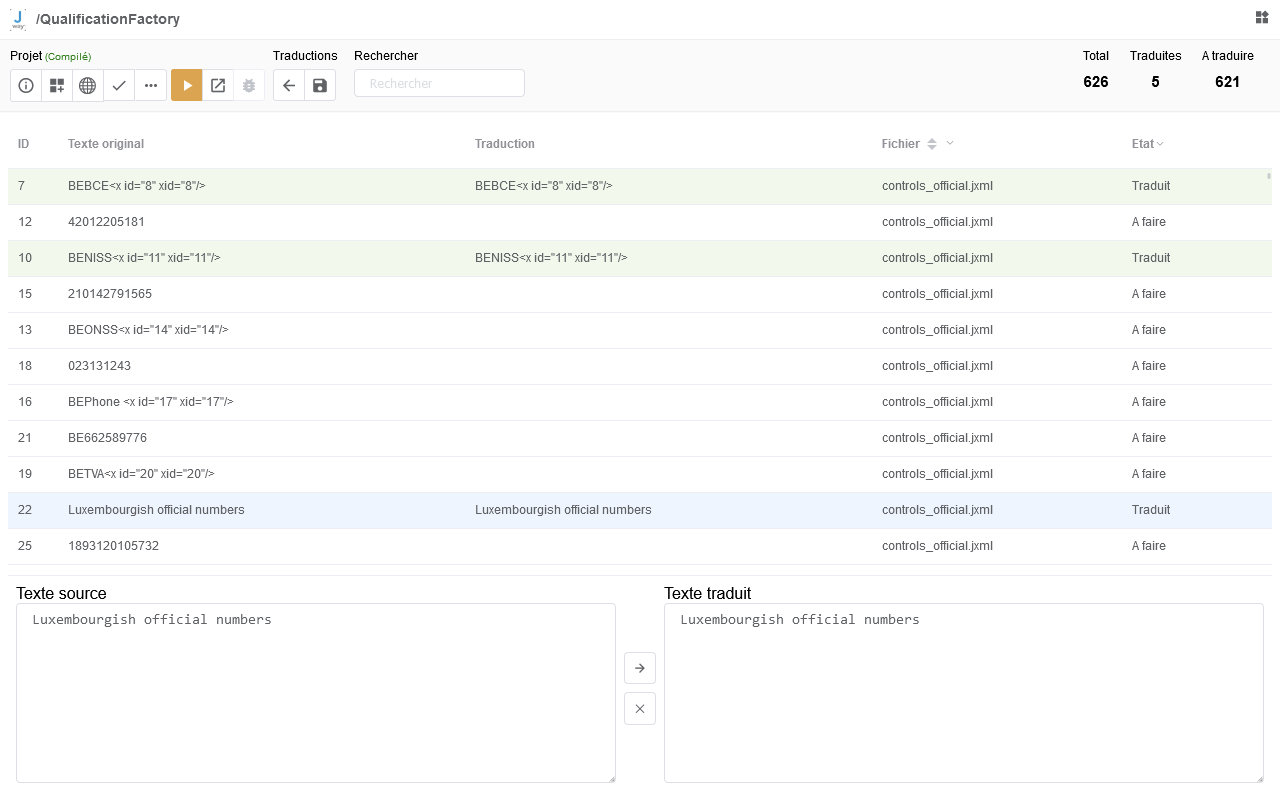The width and height of the screenshot is (1280, 800).
Task: Copy source text using the right-arrow button
Action: (x=640, y=668)
